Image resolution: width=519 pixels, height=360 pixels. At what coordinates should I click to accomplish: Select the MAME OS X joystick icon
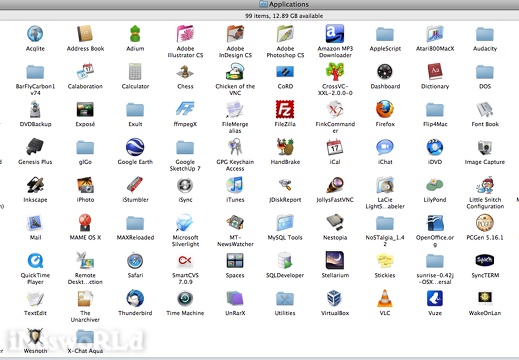click(85, 223)
